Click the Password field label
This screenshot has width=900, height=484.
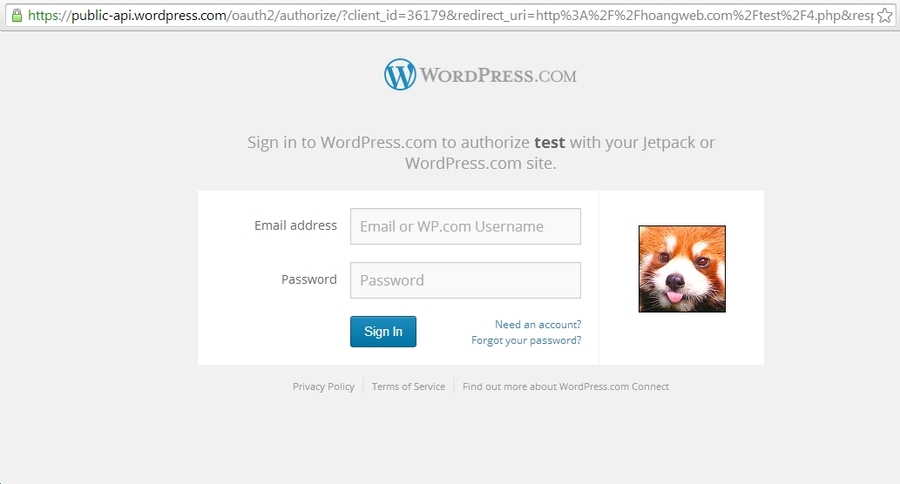point(309,280)
